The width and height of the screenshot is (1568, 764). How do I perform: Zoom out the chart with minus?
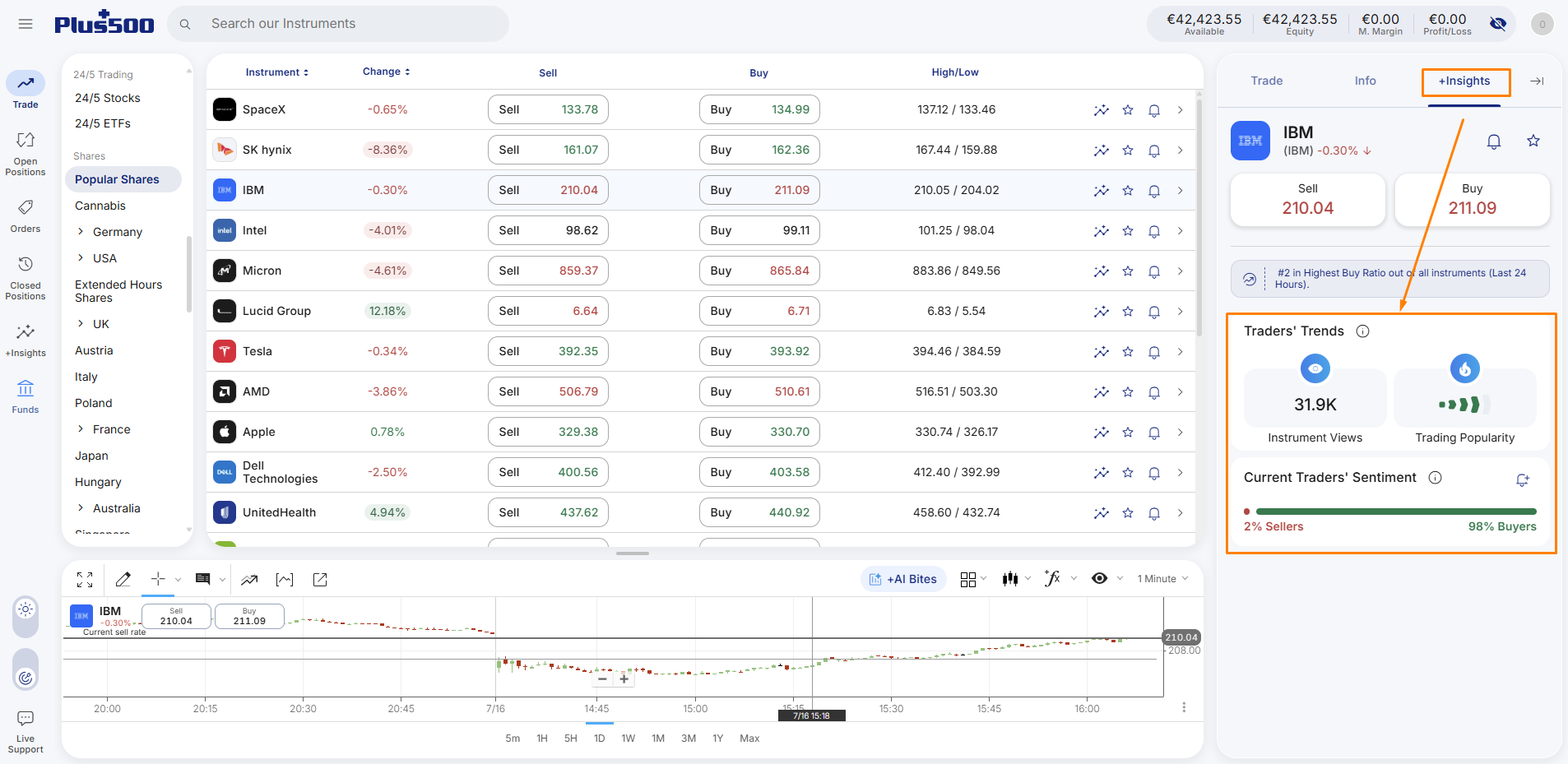point(602,678)
